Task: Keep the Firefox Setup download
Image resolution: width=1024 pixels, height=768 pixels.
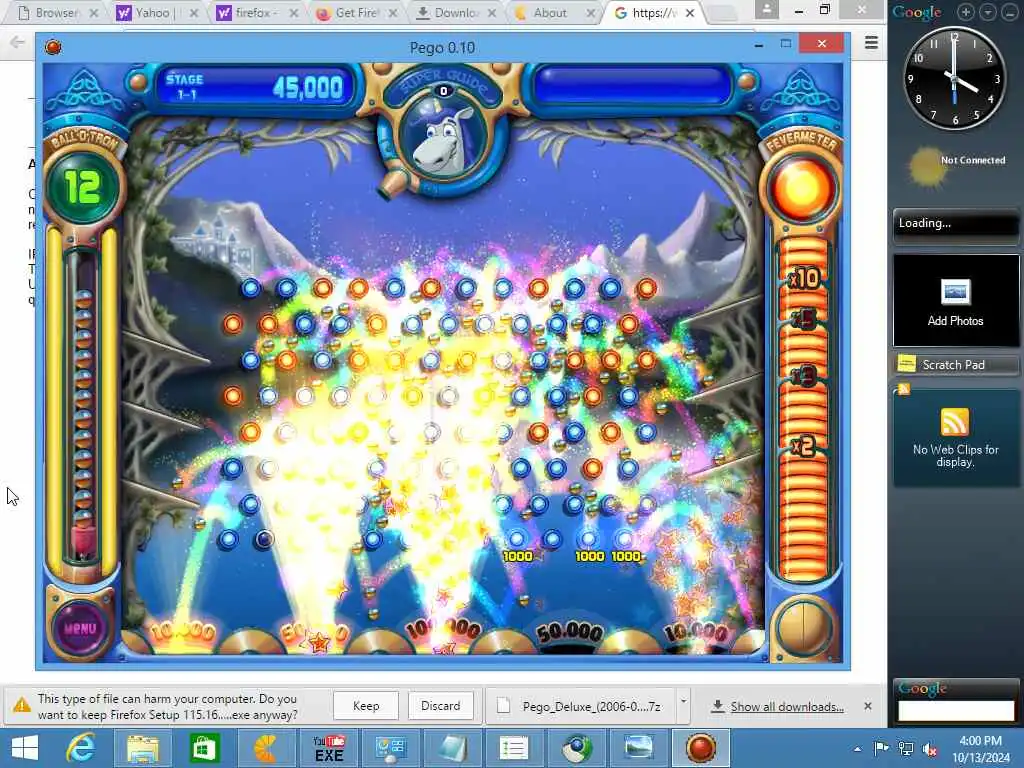Action: point(366,706)
